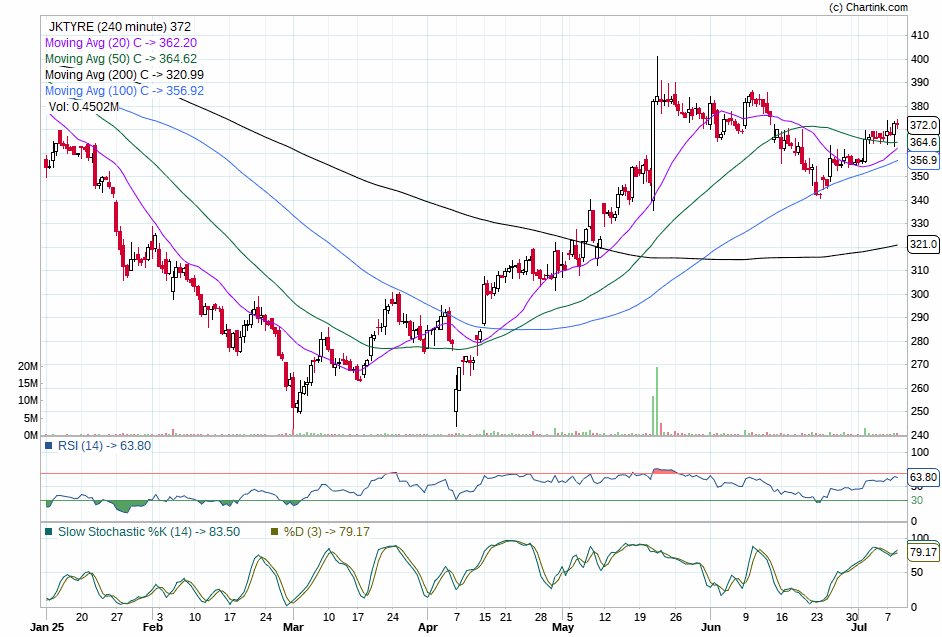Select the Moving Avg (100) legend label
The height and width of the screenshot is (637, 942).
pyautogui.click(x=124, y=91)
